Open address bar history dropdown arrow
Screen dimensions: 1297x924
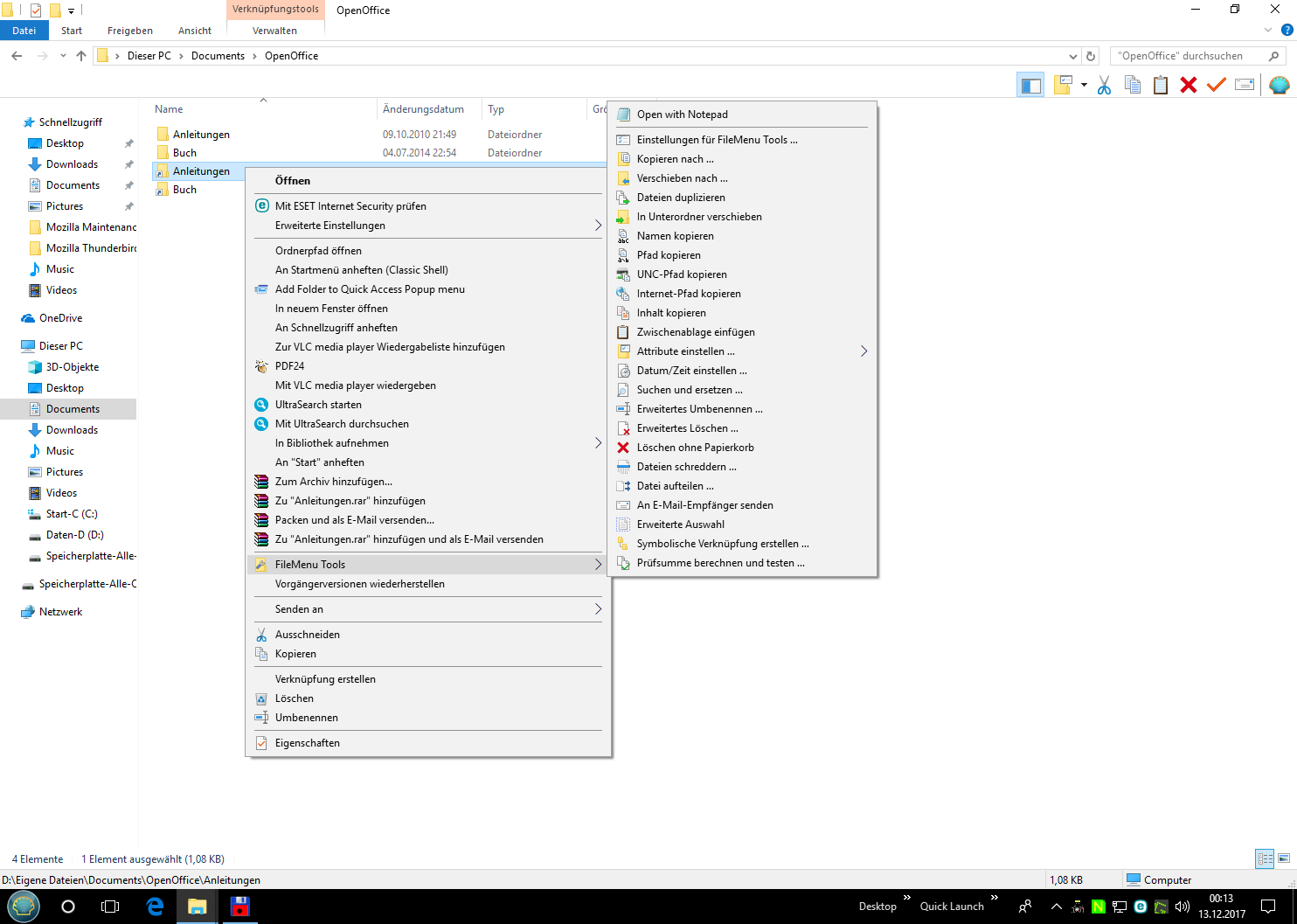(x=1073, y=56)
